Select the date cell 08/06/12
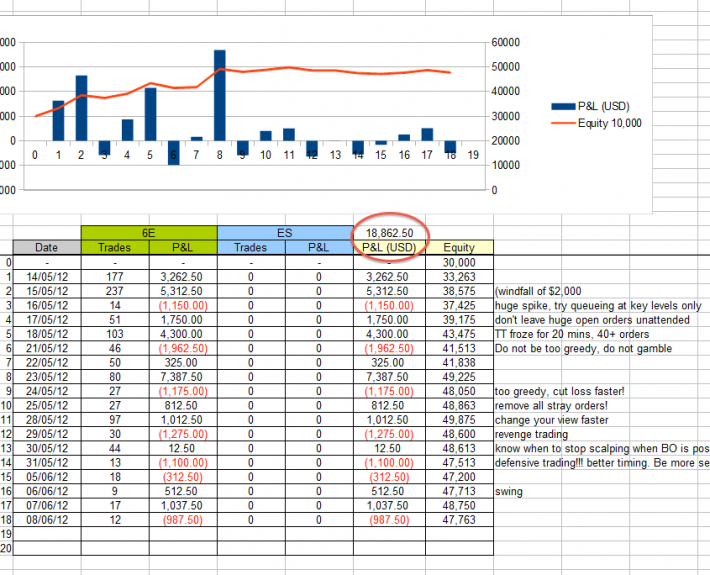The width and height of the screenshot is (710, 575). coord(46,520)
